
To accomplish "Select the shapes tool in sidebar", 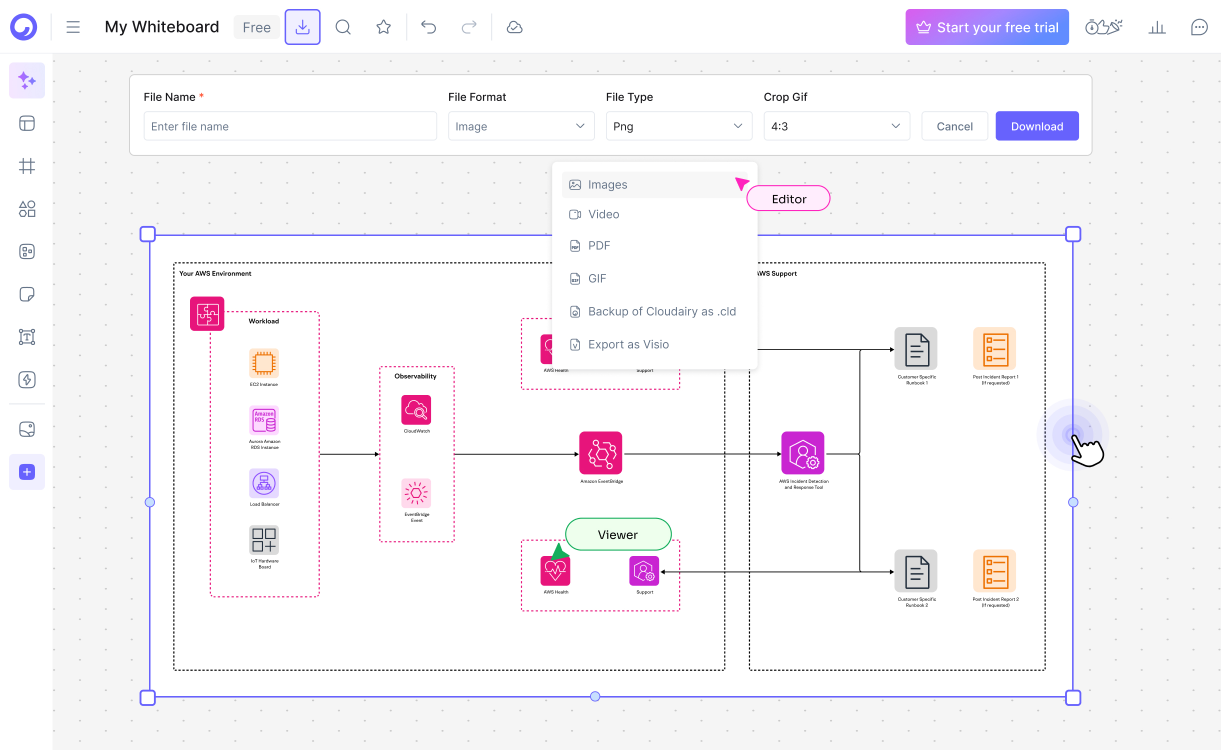I will tap(27, 209).
